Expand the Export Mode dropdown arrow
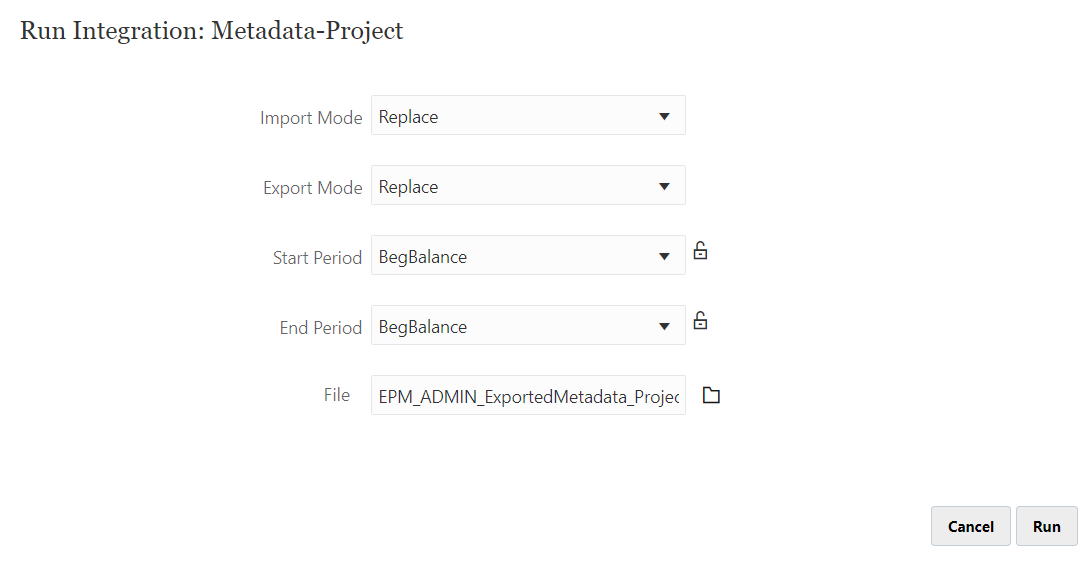 click(664, 186)
